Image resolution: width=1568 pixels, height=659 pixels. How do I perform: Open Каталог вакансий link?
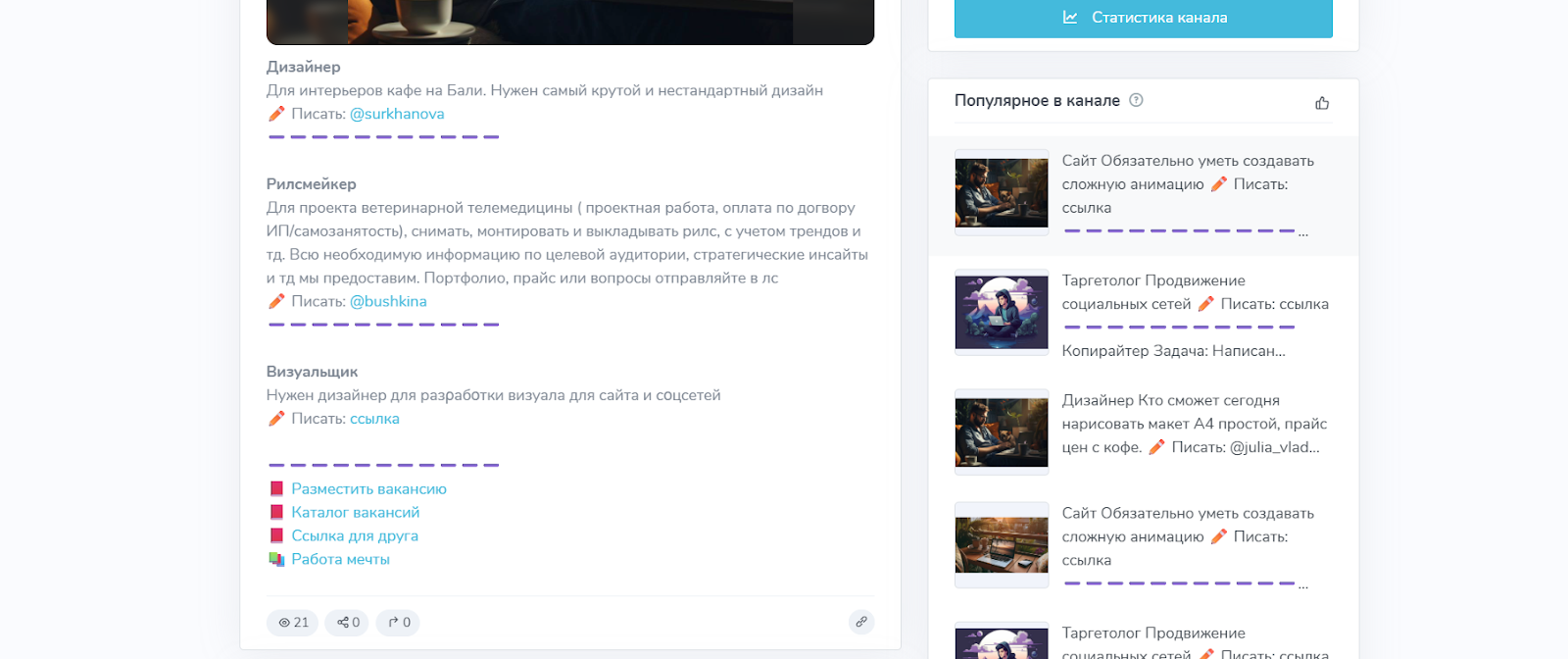click(355, 512)
